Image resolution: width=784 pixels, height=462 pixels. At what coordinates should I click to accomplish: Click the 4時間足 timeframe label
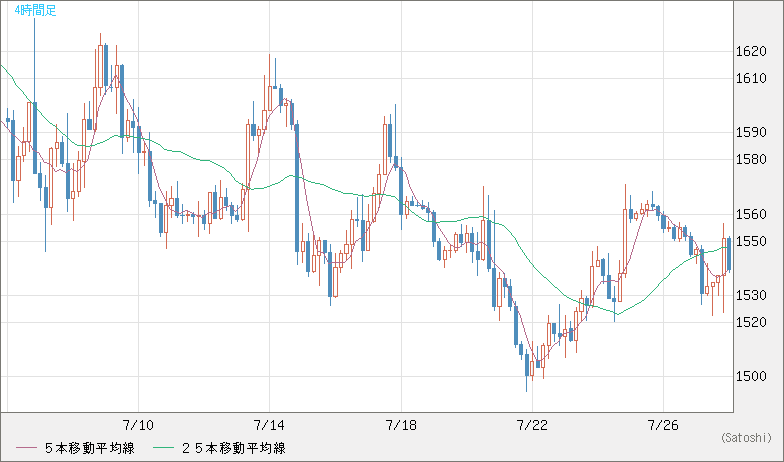coord(35,10)
